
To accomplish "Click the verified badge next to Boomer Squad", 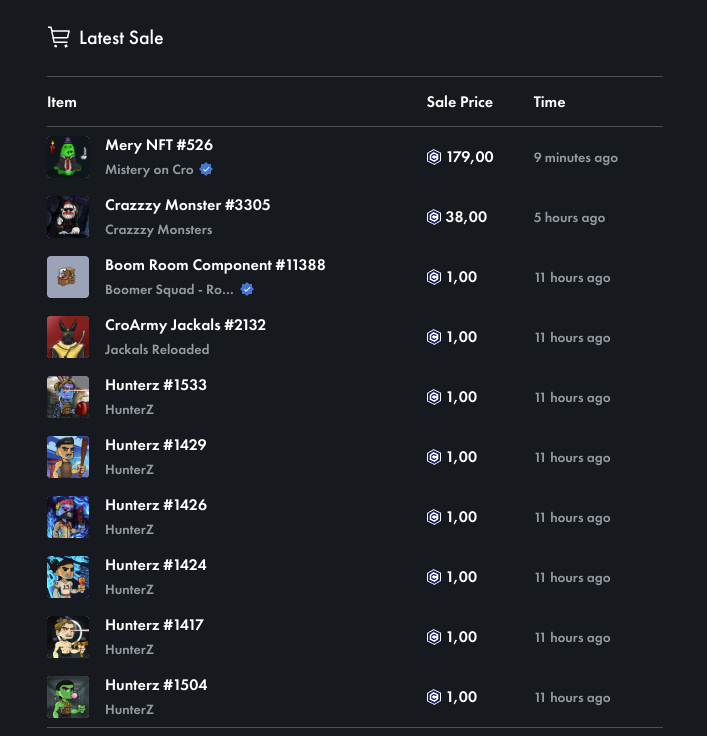I will [247, 290].
